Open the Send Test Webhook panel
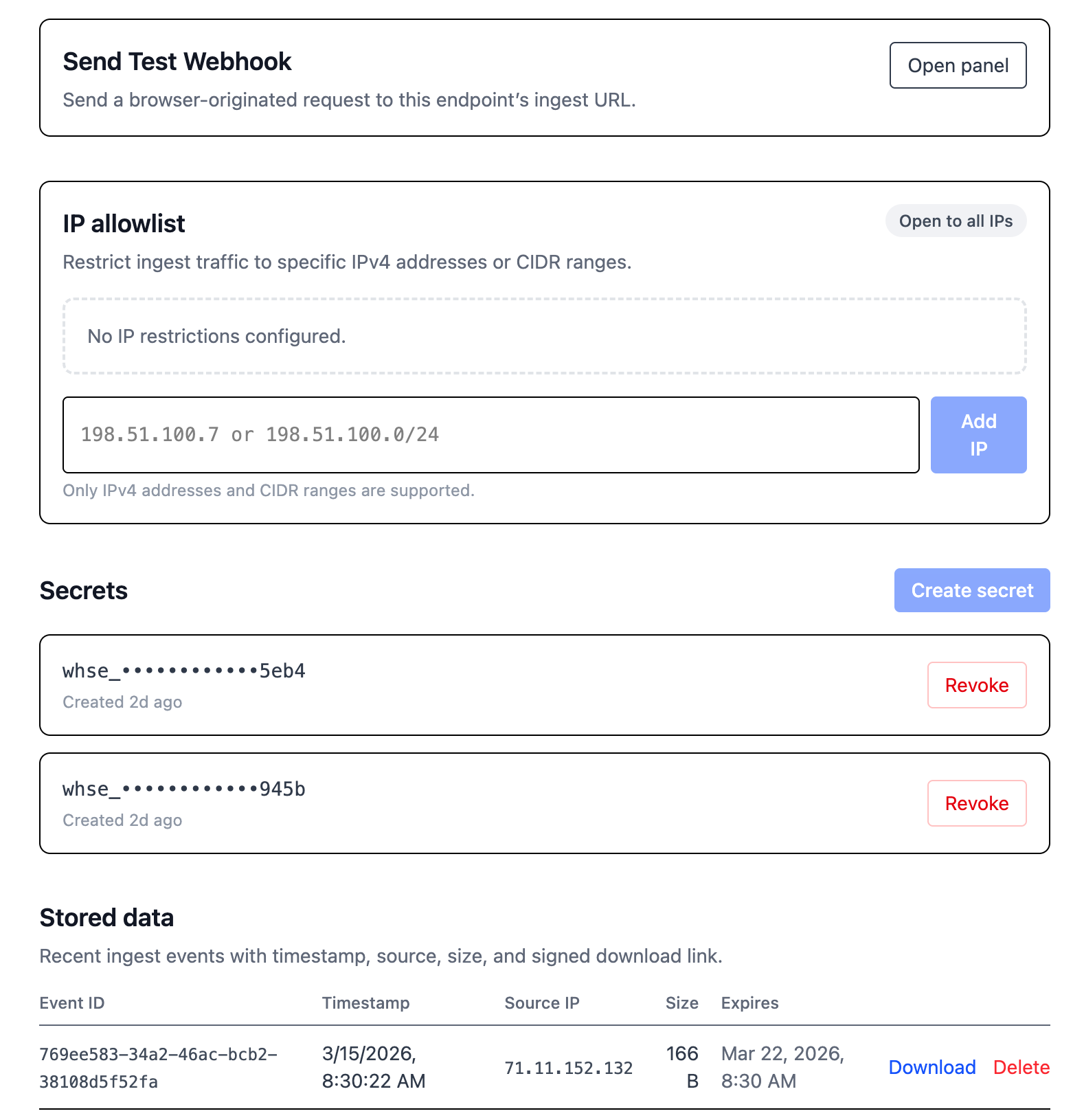This screenshot has width=1084, height=1120. pyautogui.click(x=958, y=65)
